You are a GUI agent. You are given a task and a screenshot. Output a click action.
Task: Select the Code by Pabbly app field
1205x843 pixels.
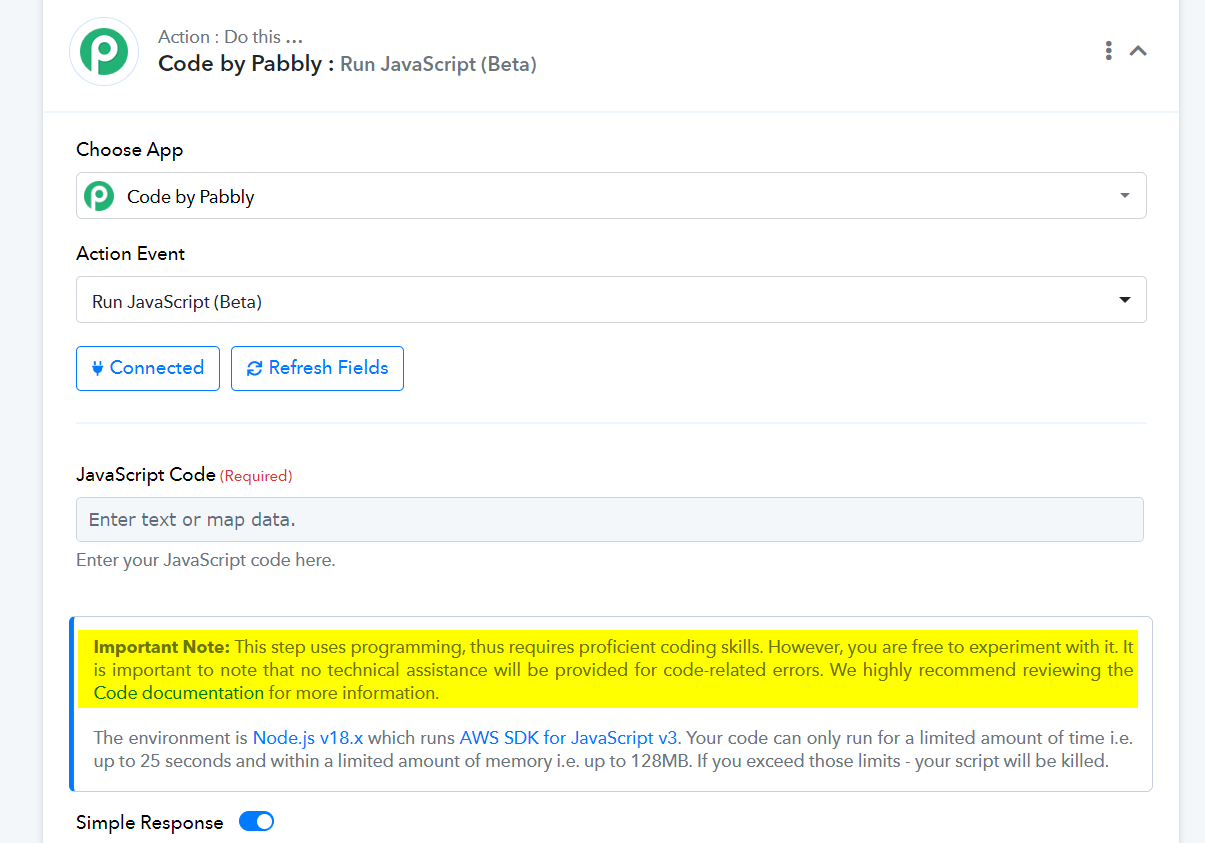coord(611,196)
